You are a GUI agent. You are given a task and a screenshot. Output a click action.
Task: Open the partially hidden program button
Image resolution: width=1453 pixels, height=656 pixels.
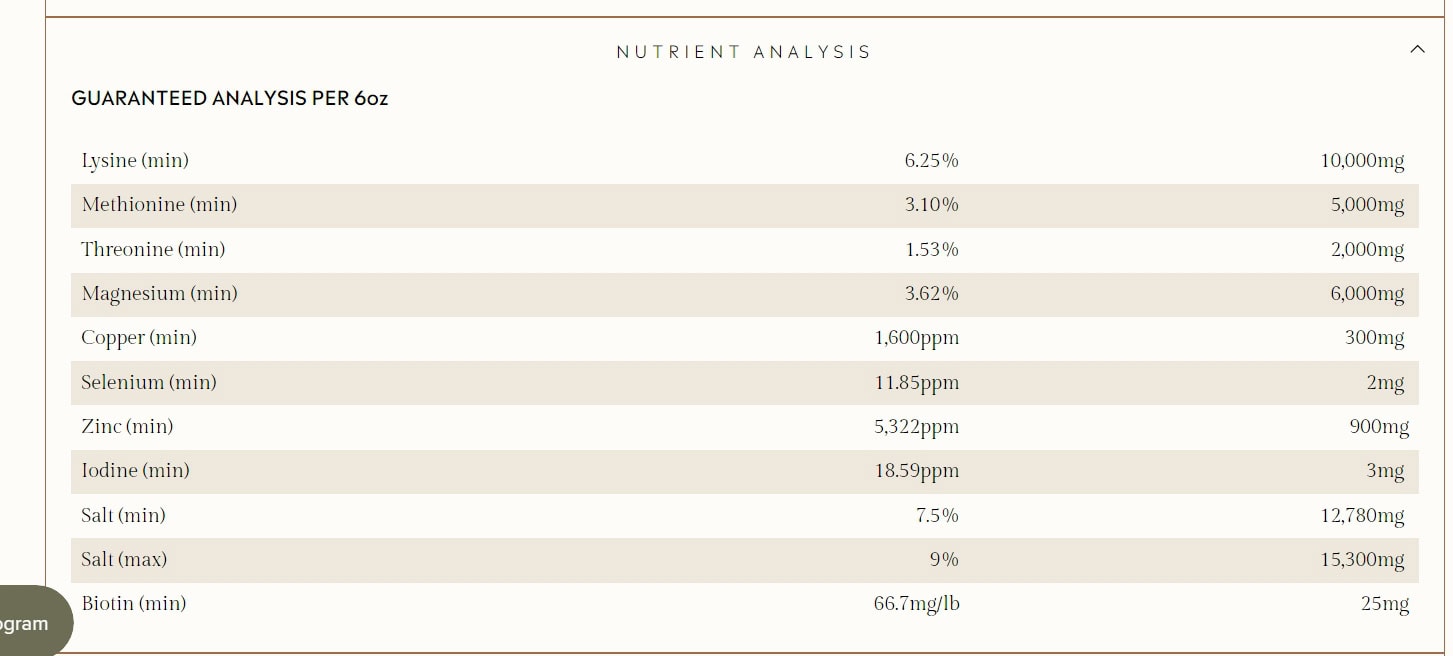pos(32,623)
